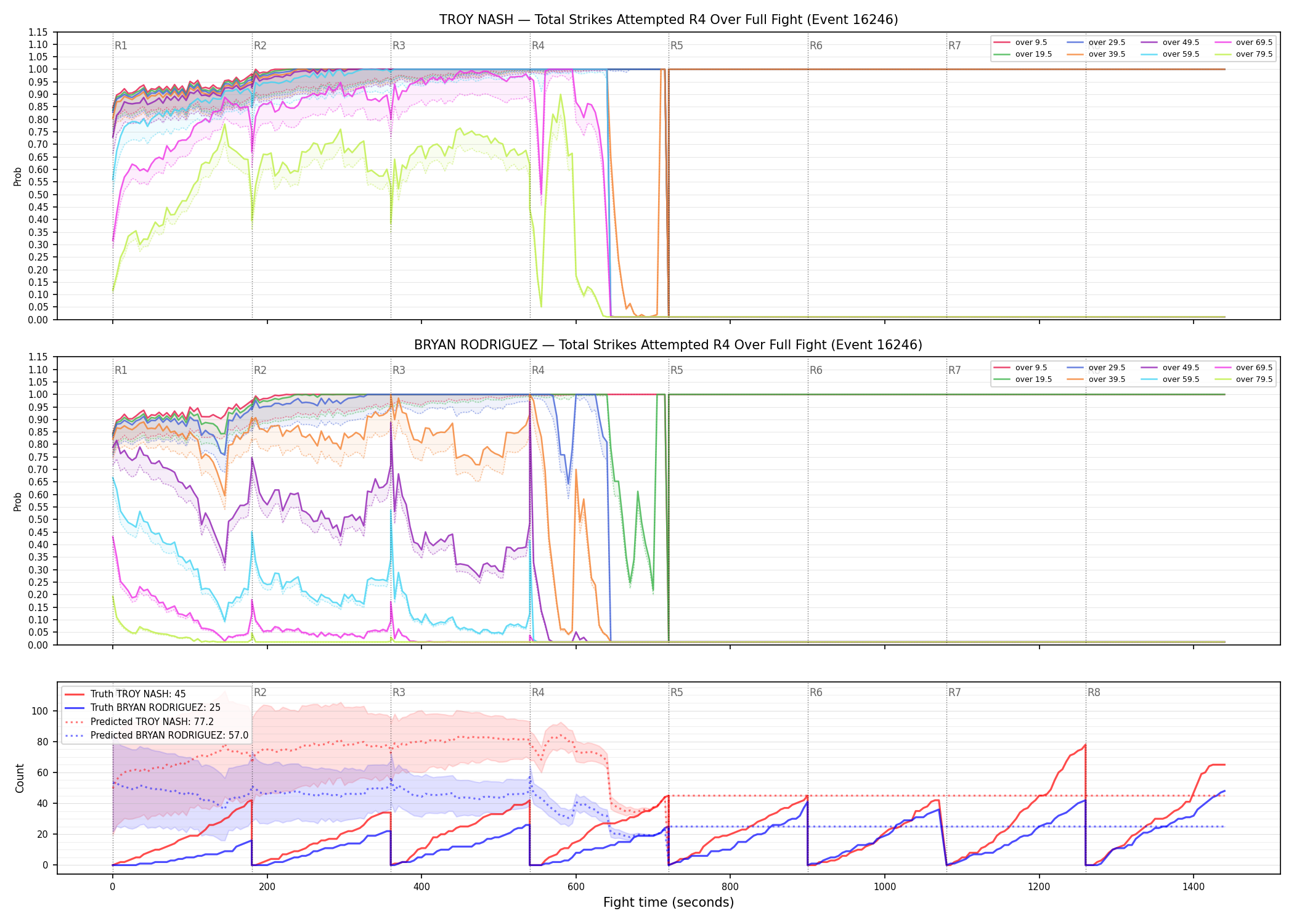Select R2 label in Bryan Rodriguez chart

[x=260, y=370]
